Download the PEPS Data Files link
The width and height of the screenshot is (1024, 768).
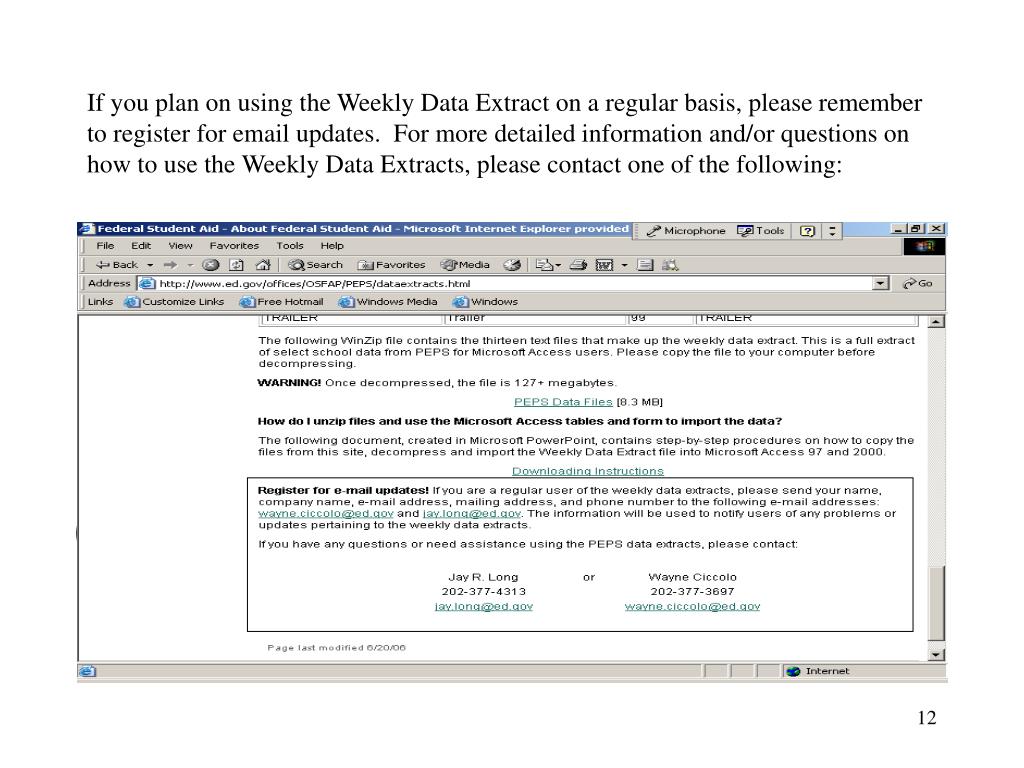coord(563,402)
